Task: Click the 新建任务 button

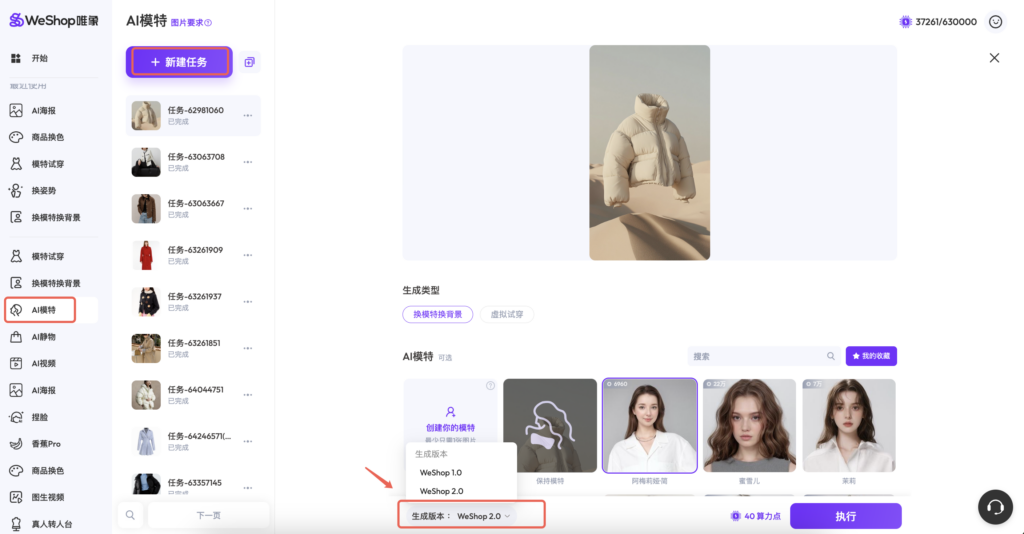Action: coord(179,62)
